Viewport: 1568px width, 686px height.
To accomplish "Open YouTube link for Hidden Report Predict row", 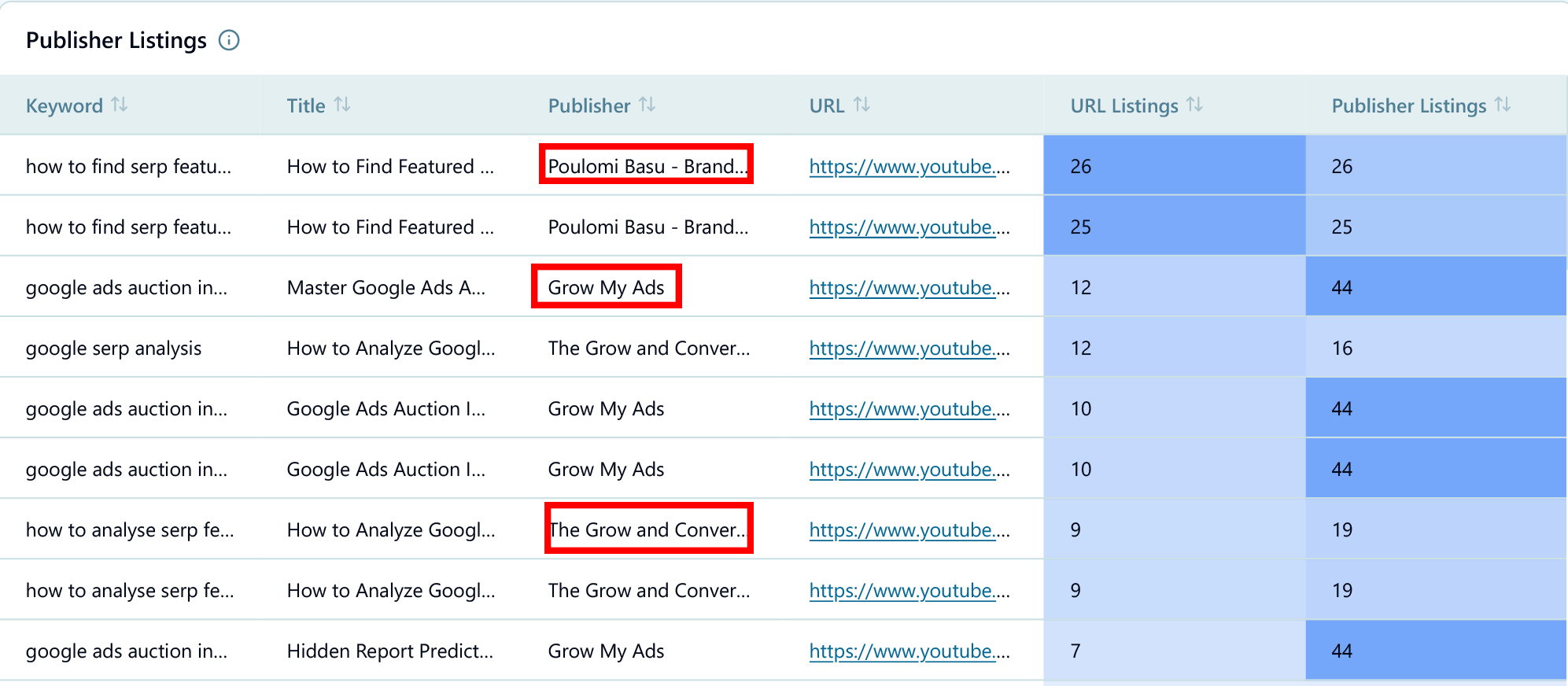I will click(909, 651).
